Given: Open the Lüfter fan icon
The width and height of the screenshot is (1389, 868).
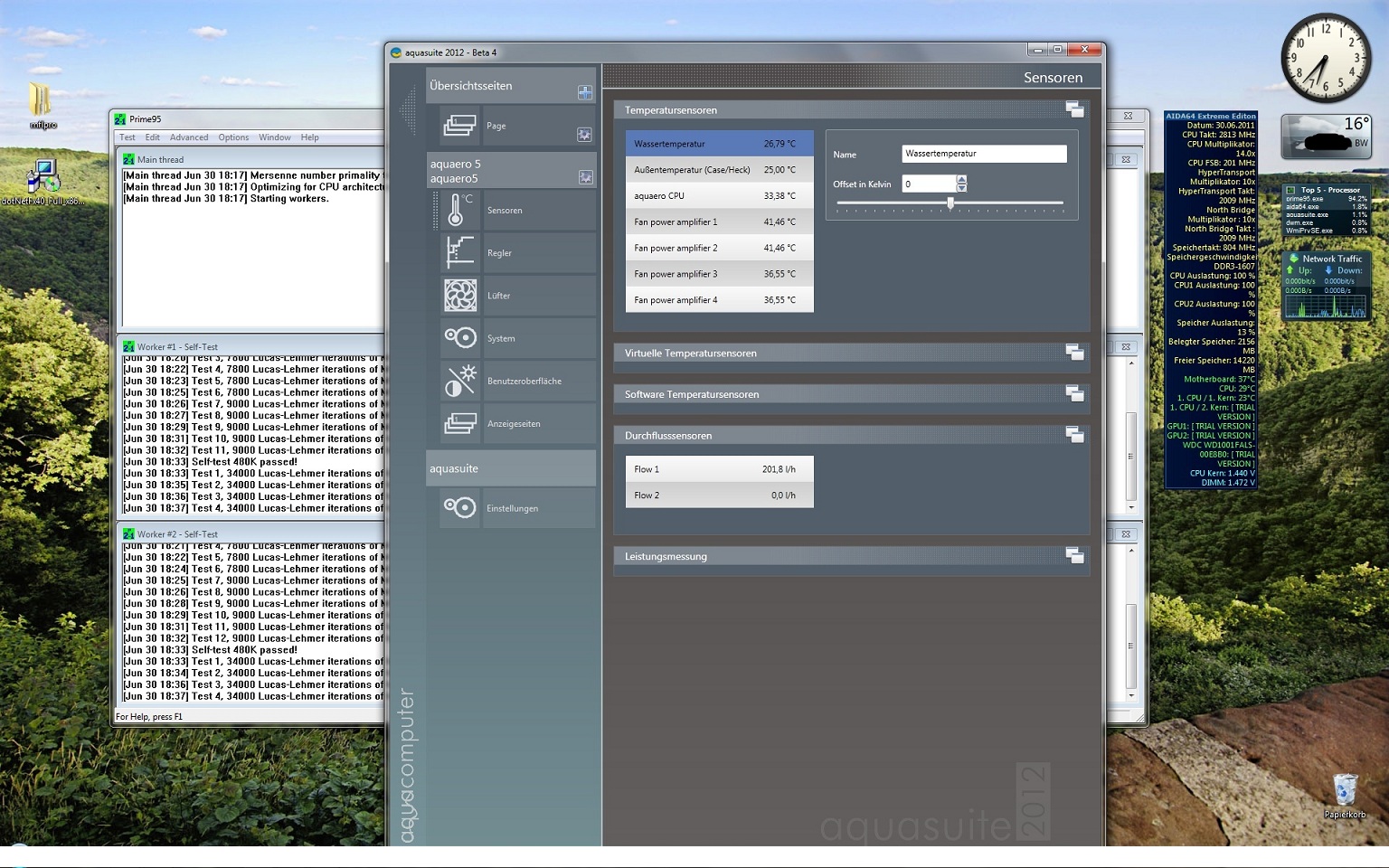Looking at the screenshot, I should tap(459, 295).
